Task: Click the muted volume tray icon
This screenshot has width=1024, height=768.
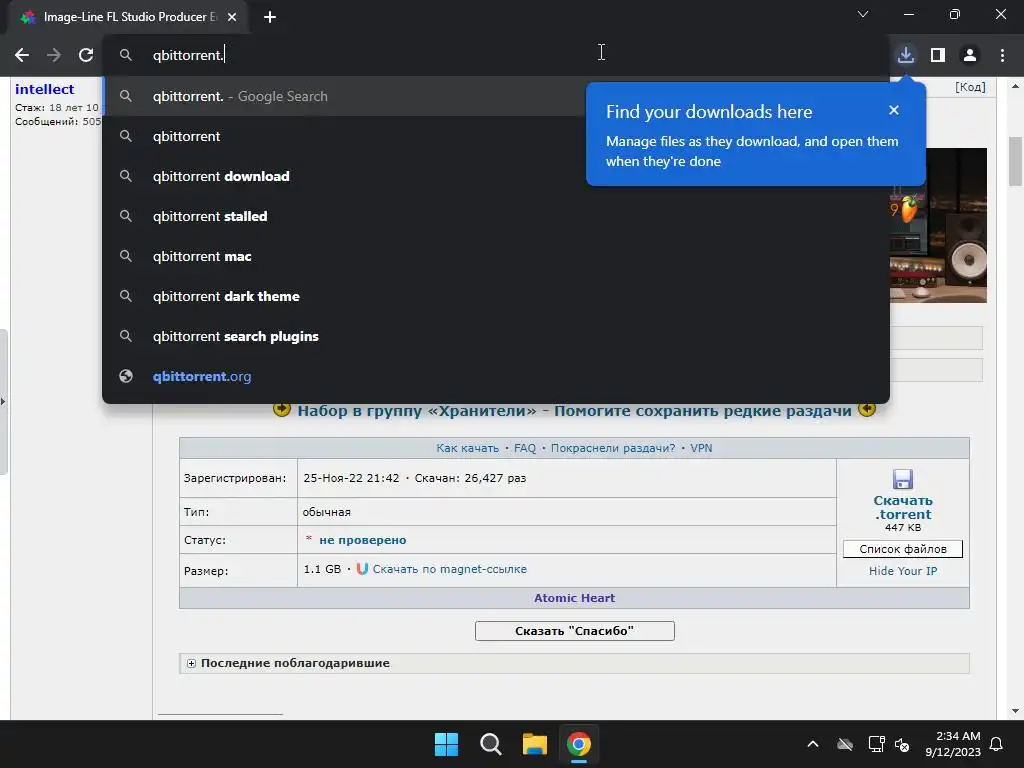Action: 902,744
